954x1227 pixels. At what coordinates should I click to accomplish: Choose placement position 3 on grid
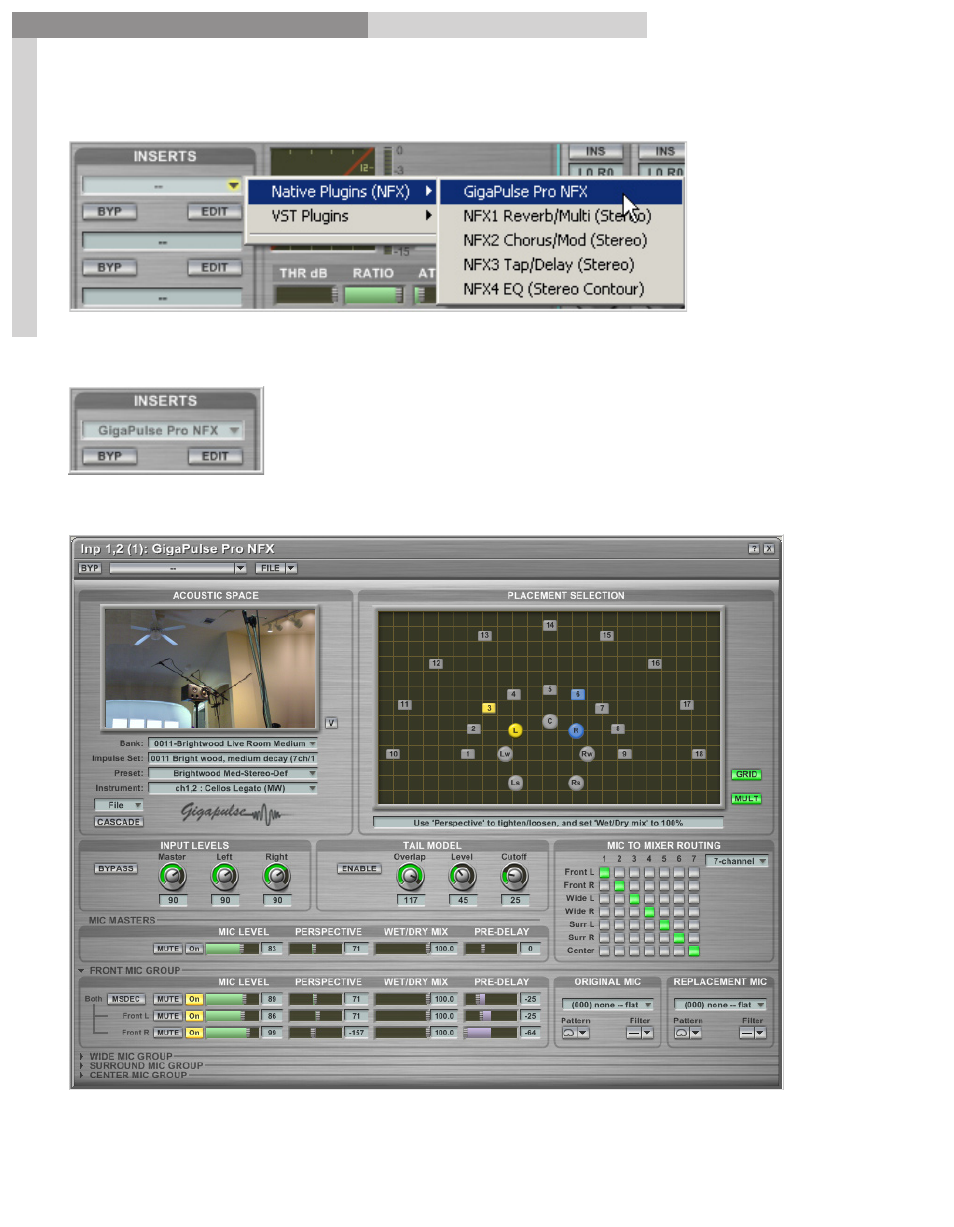(489, 708)
